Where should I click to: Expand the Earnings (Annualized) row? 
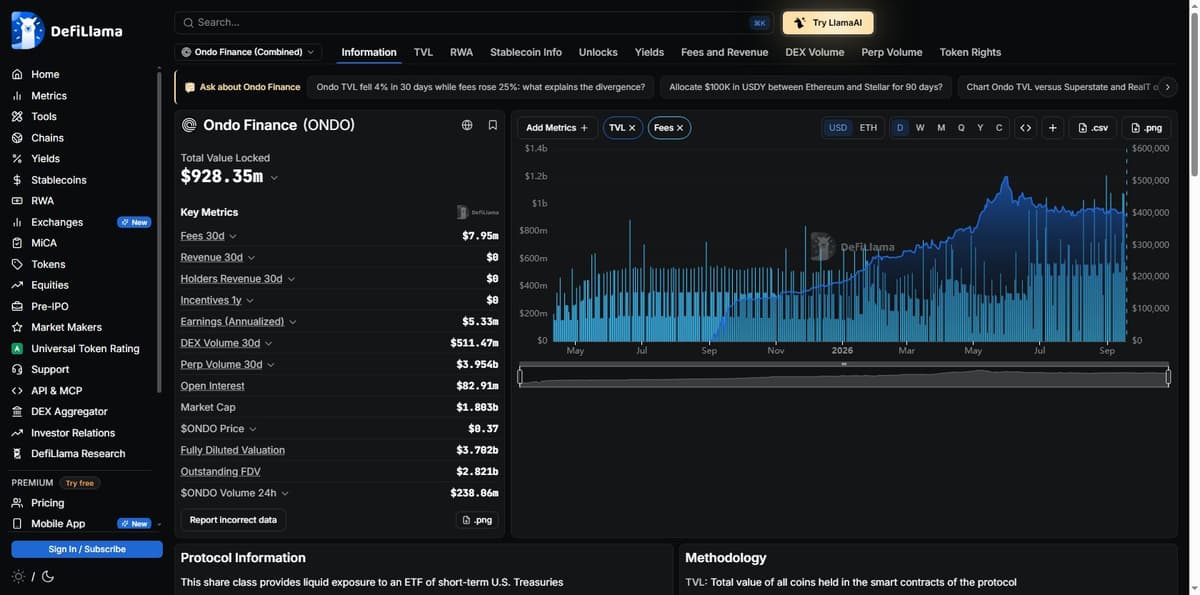click(293, 322)
